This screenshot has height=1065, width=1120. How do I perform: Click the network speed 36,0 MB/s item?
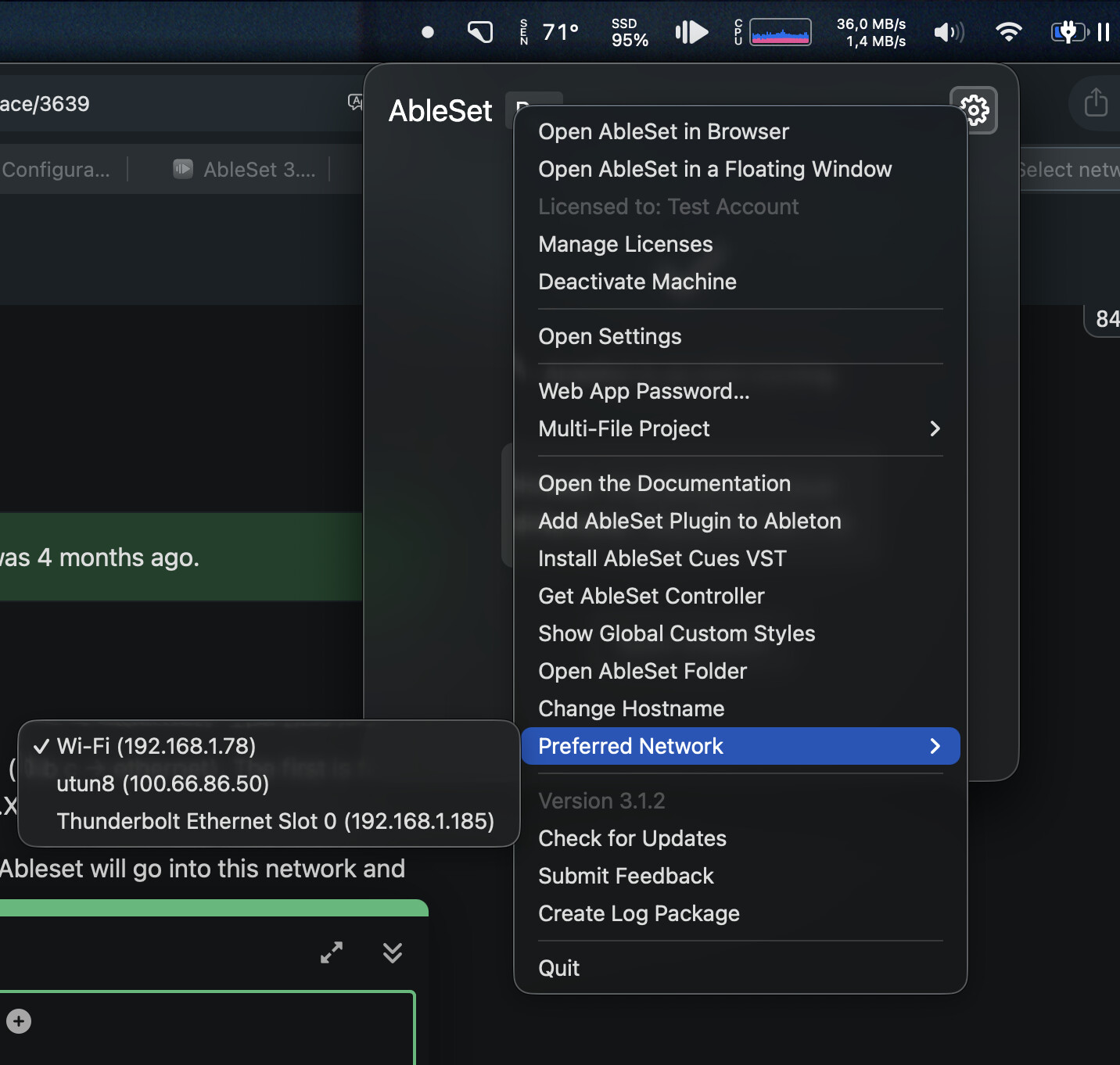point(871,32)
